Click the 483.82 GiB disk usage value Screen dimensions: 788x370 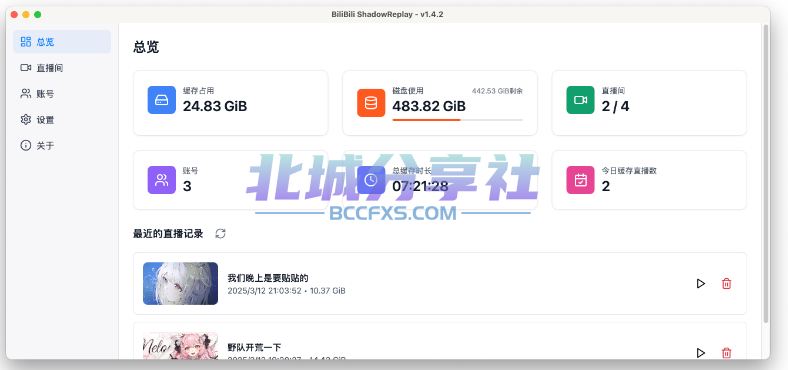tap(429, 106)
